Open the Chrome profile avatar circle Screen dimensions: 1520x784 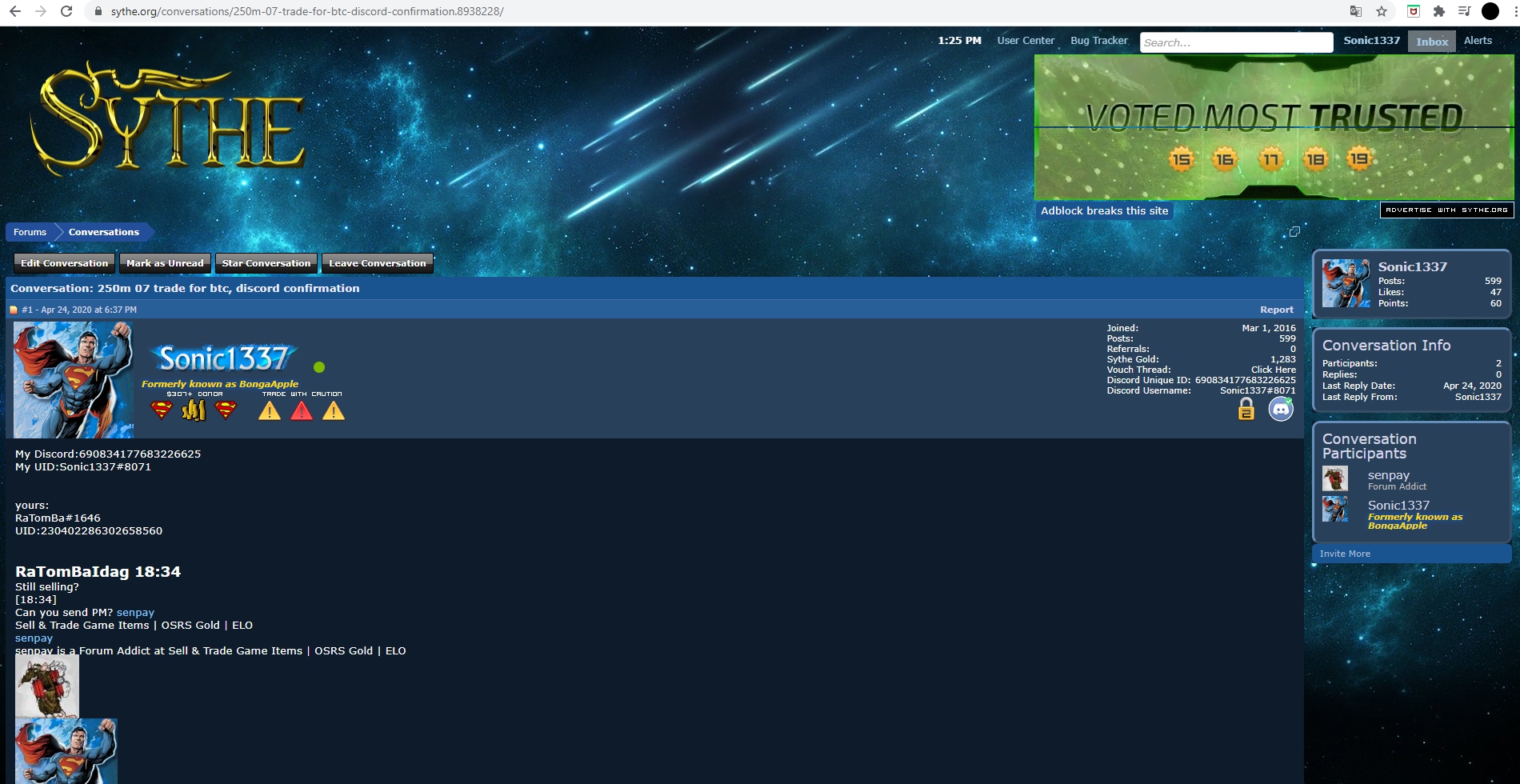[x=1490, y=11]
